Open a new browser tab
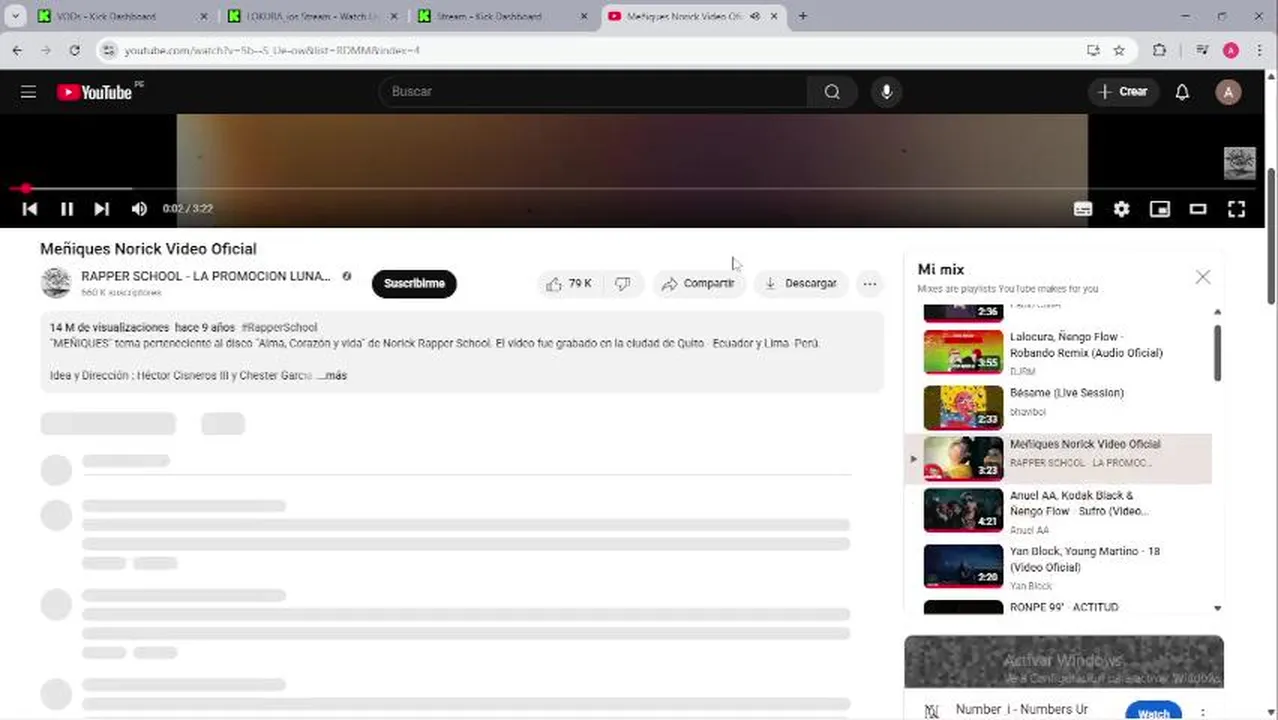 [802, 16]
